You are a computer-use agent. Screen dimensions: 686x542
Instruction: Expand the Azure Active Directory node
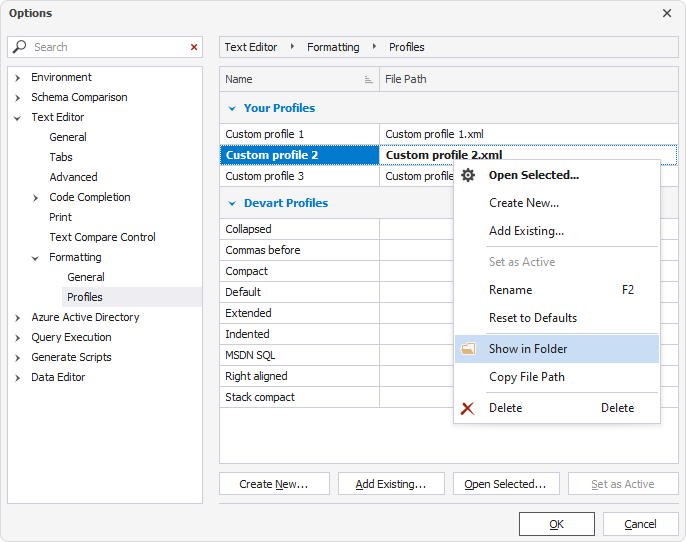17,318
